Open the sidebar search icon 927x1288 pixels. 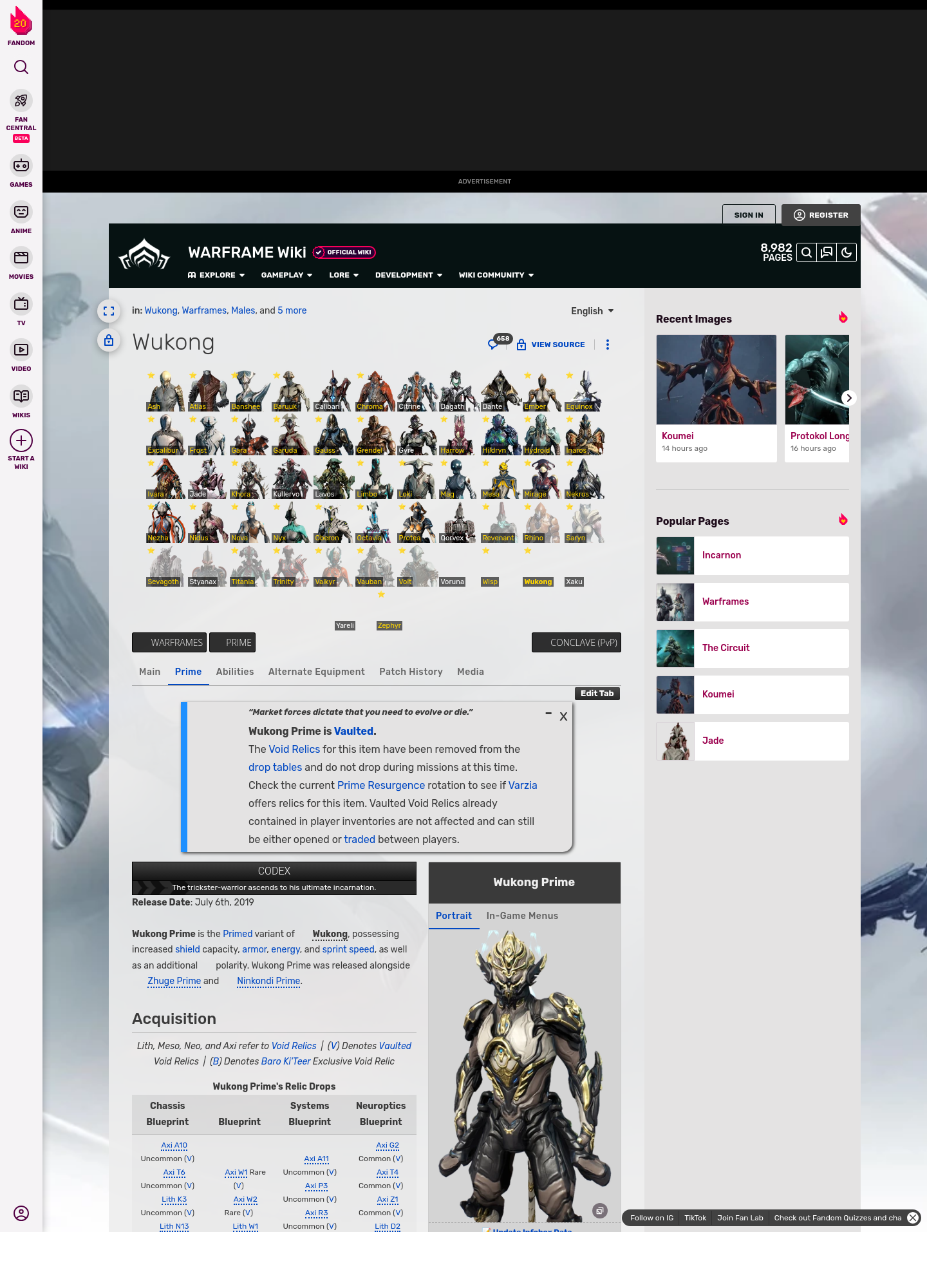(x=21, y=67)
